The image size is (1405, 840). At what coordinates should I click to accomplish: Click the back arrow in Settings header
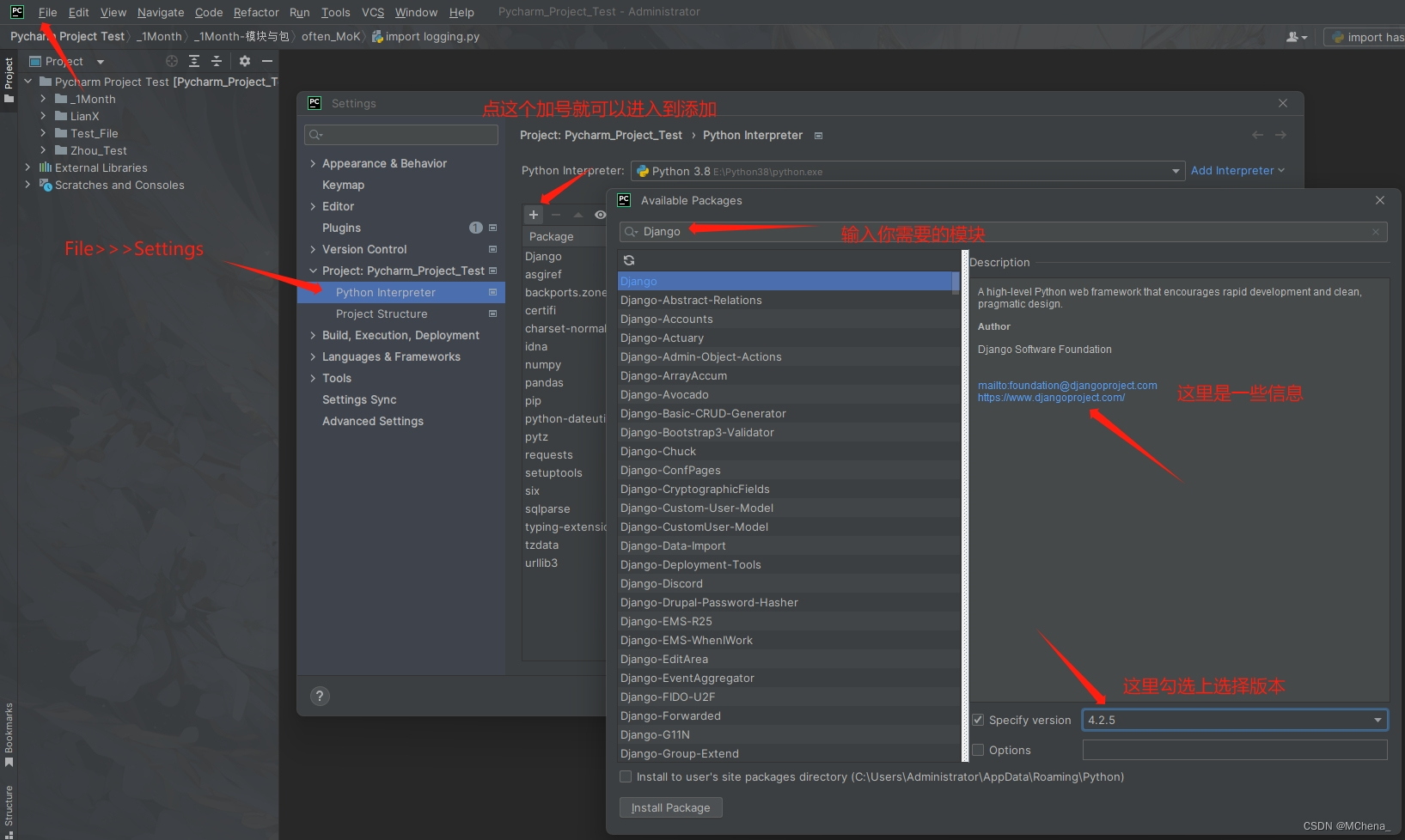pyautogui.click(x=1258, y=135)
